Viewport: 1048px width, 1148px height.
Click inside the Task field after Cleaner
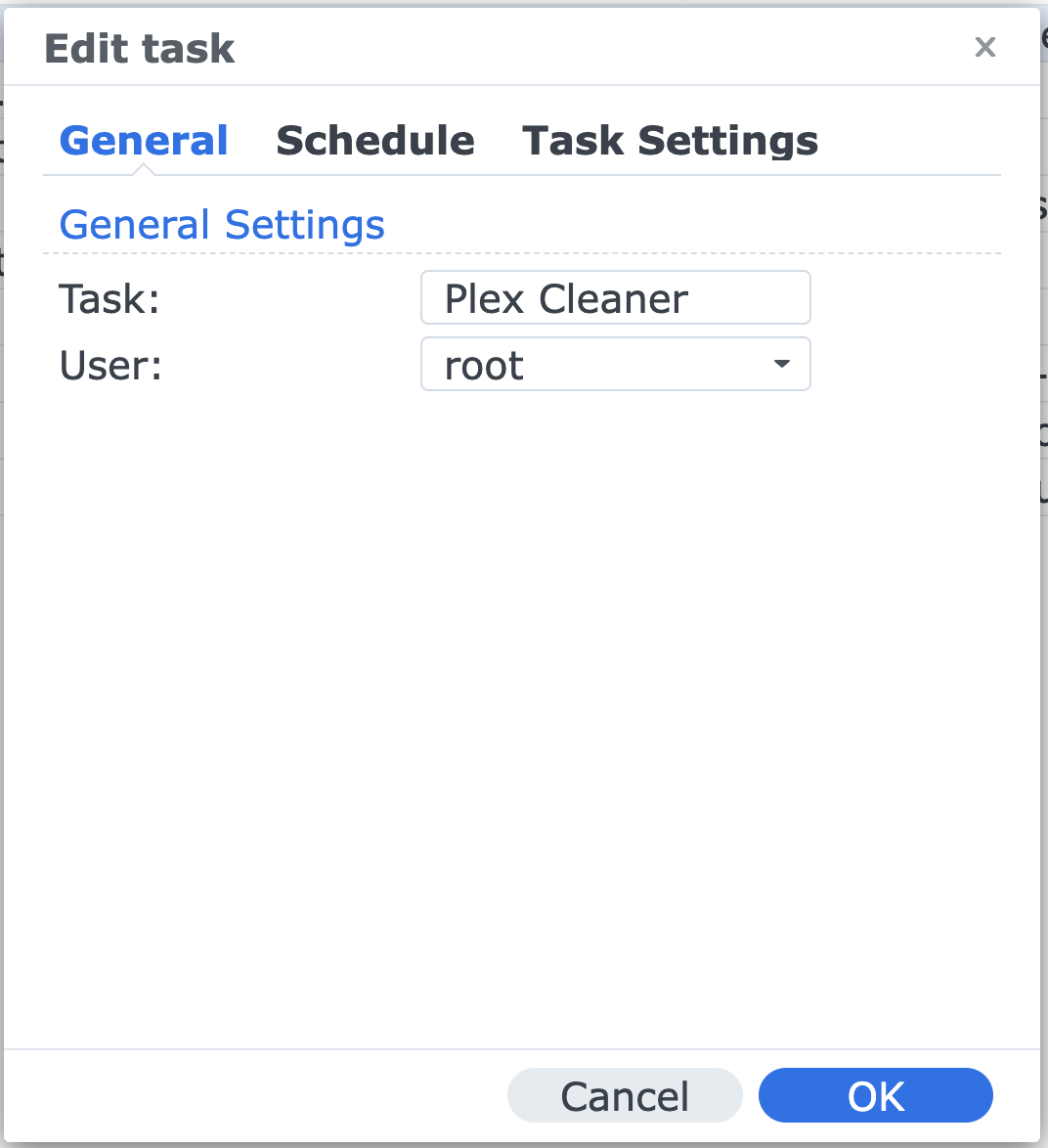[x=704, y=297]
